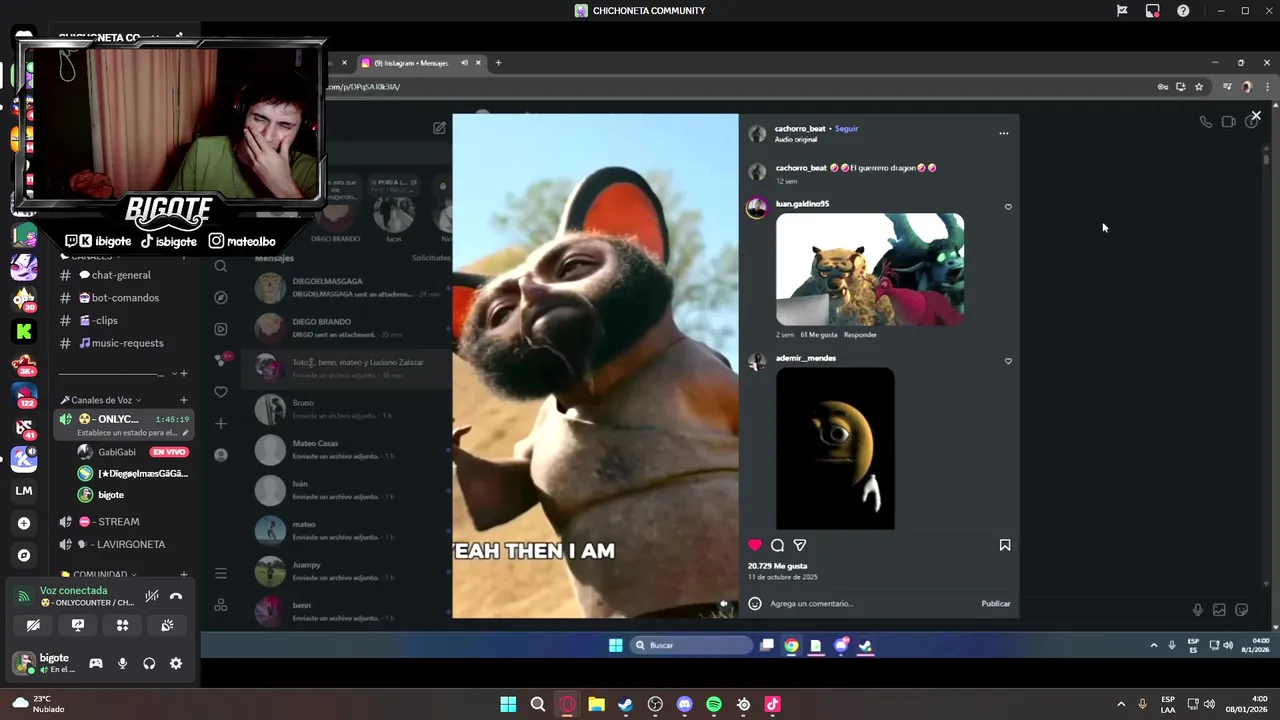Screen dimensions: 1280x720
Task: Open the Windows Start menu
Action: [x=508, y=705]
